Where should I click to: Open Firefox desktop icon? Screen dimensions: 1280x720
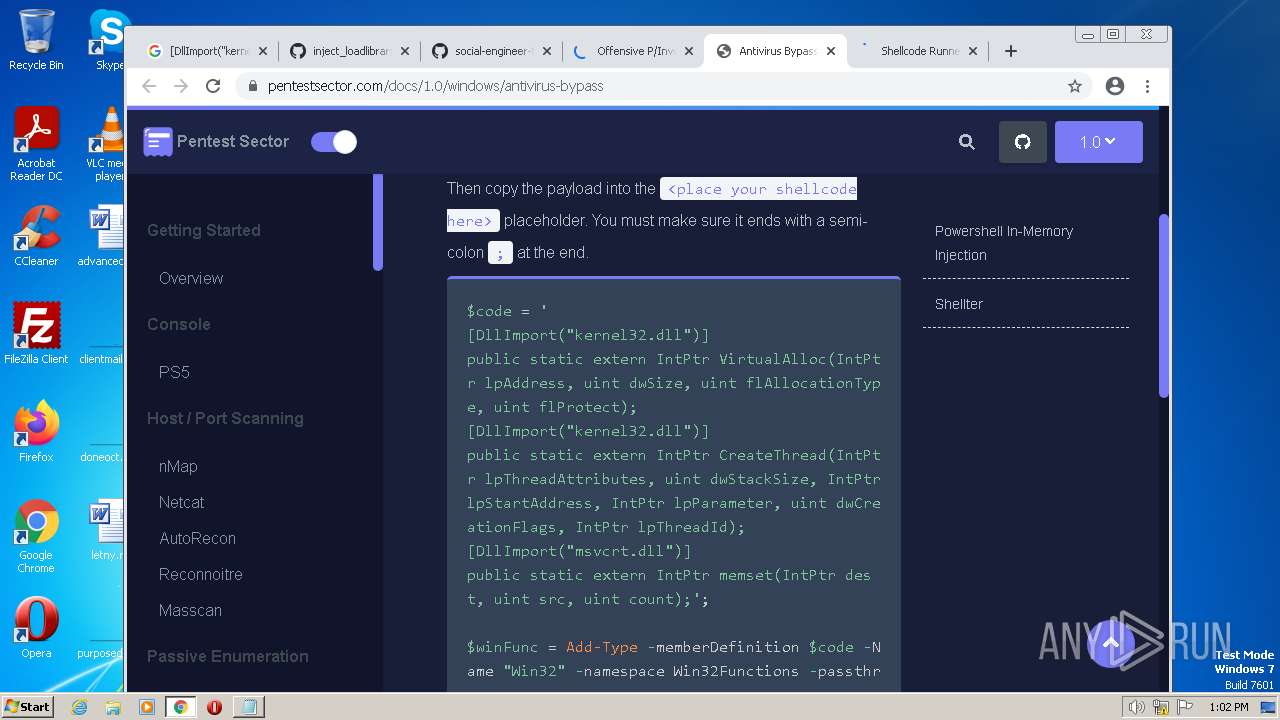[36, 432]
